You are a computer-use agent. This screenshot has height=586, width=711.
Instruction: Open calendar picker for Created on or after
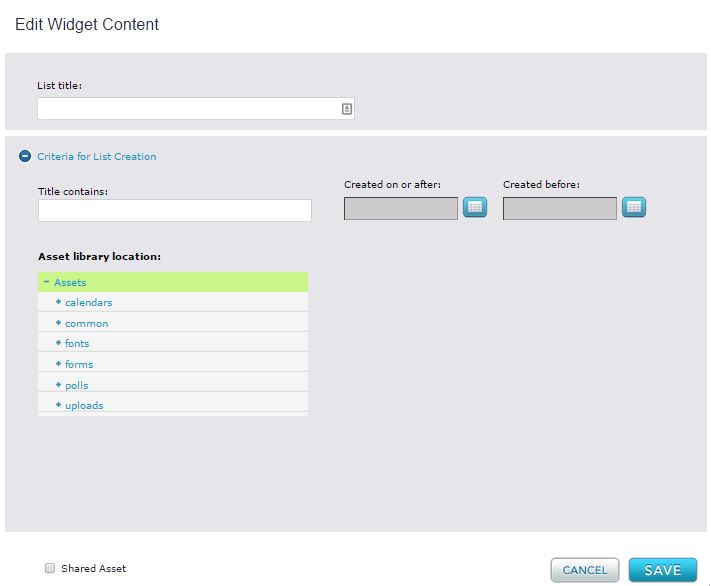click(x=475, y=207)
